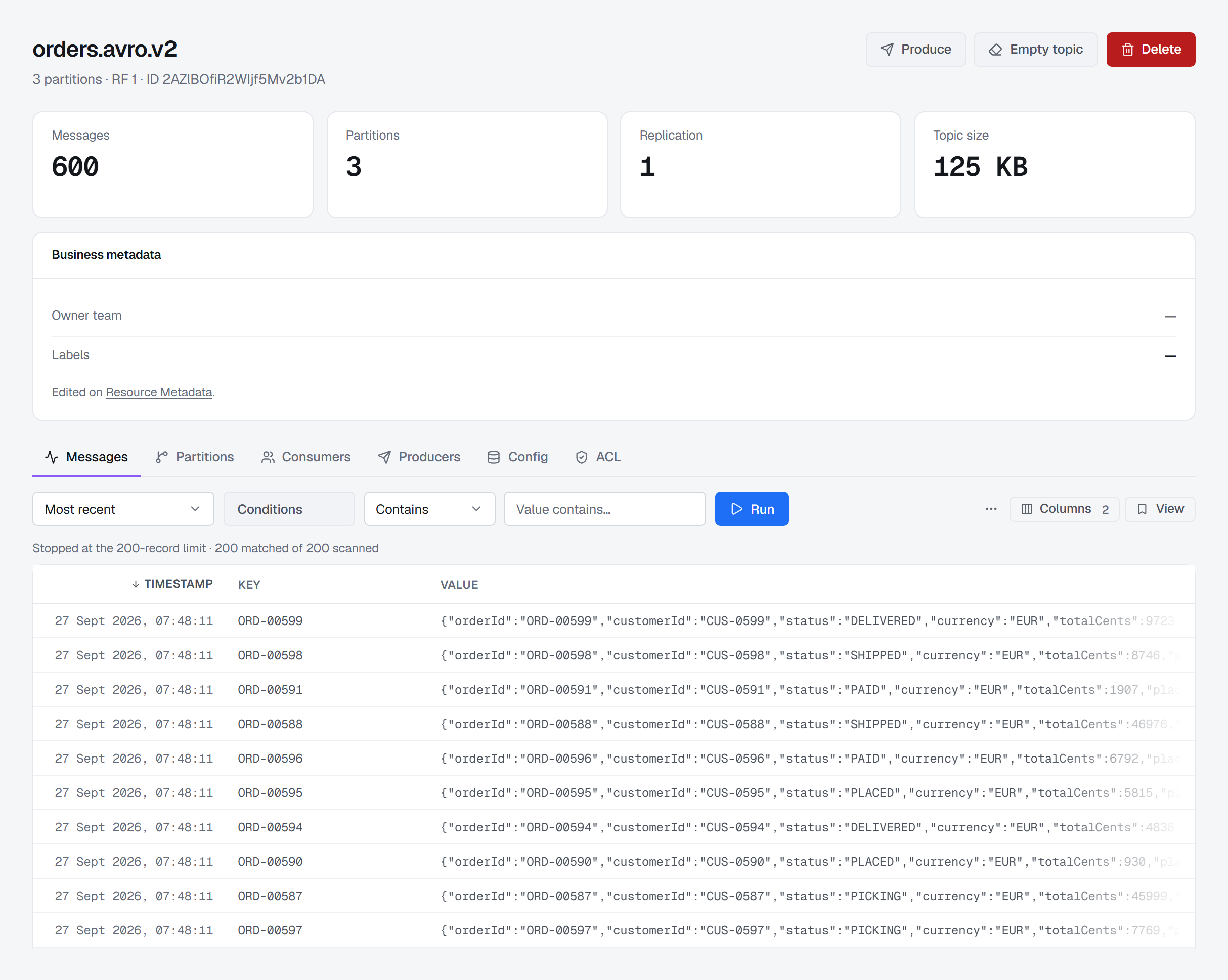Switch to the Partitions tab

click(x=195, y=457)
